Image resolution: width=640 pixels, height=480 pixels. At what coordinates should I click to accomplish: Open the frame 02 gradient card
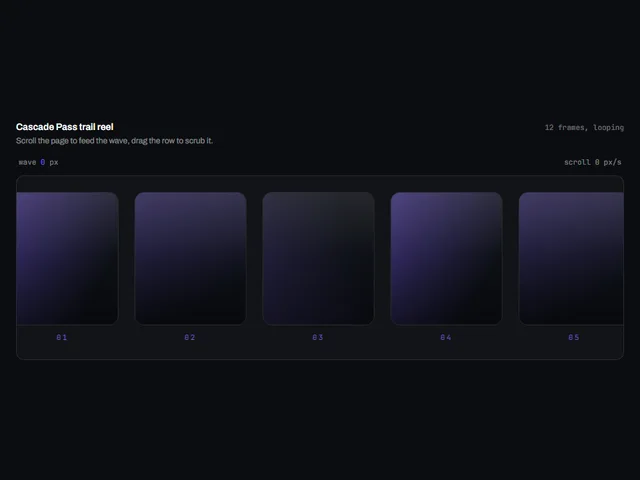[x=190, y=258]
